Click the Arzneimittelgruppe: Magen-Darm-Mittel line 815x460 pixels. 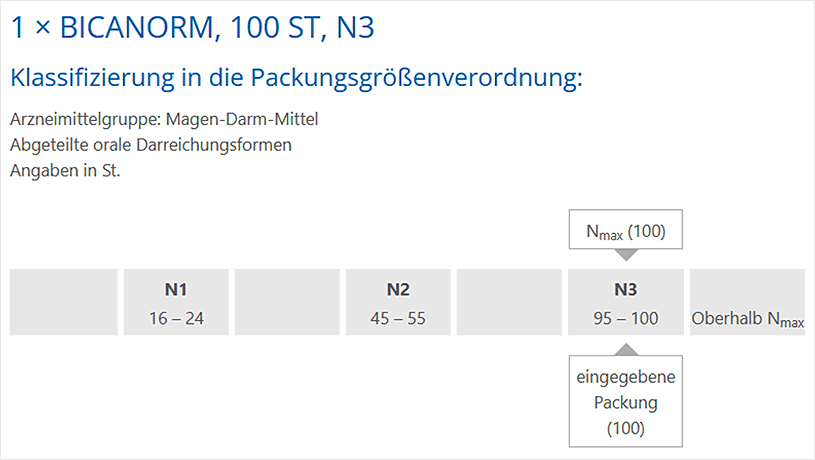[x=164, y=120]
